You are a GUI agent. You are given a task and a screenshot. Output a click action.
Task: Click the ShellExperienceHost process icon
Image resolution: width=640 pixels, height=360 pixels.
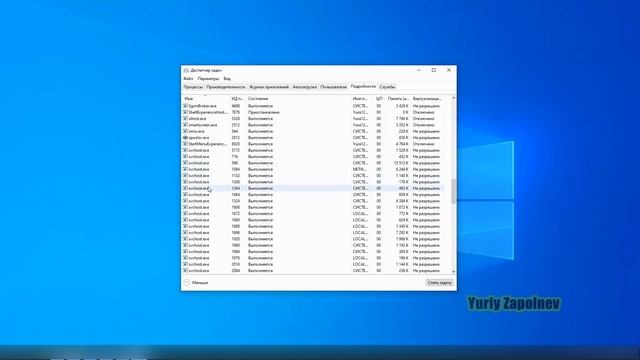(185, 112)
